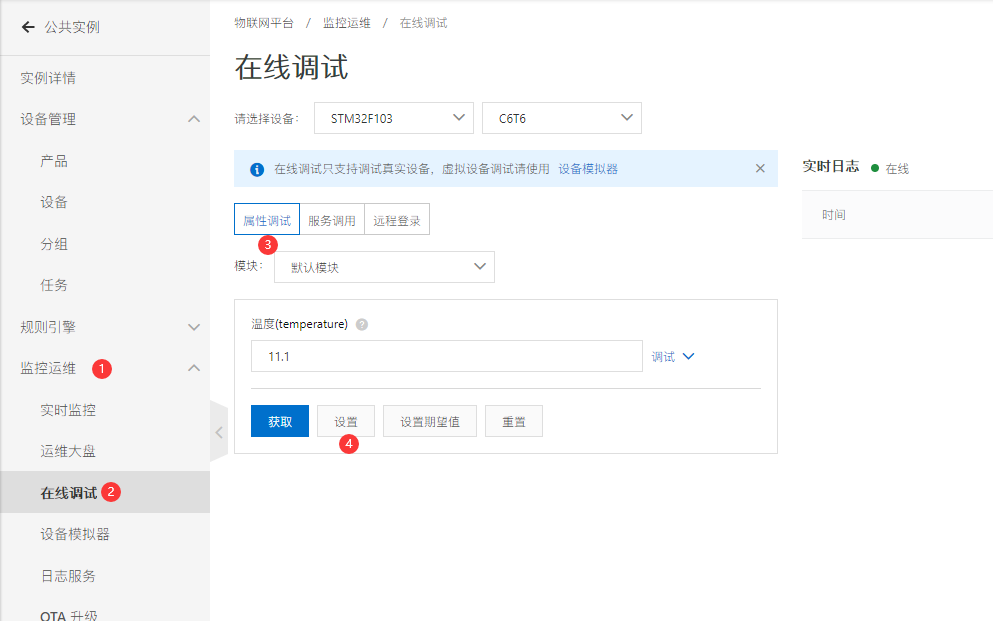Image resolution: width=993 pixels, height=621 pixels.
Task: Open the C6T6 selection dropdown
Action: point(561,117)
